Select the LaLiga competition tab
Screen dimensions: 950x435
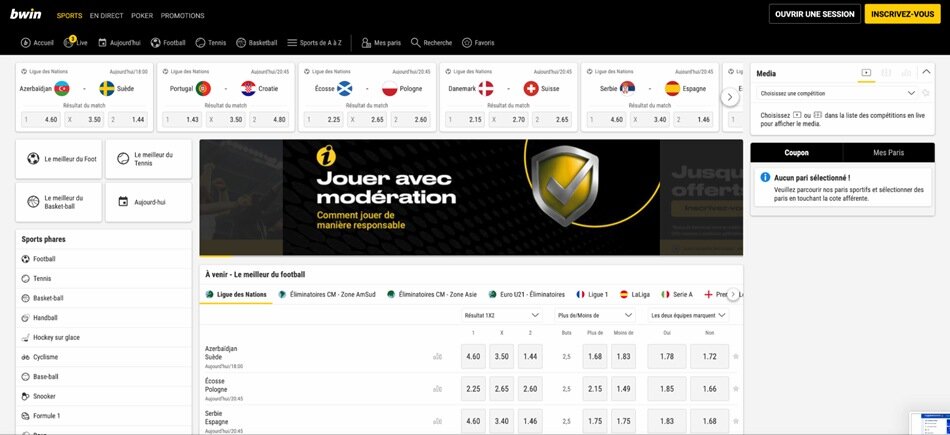[635, 295]
